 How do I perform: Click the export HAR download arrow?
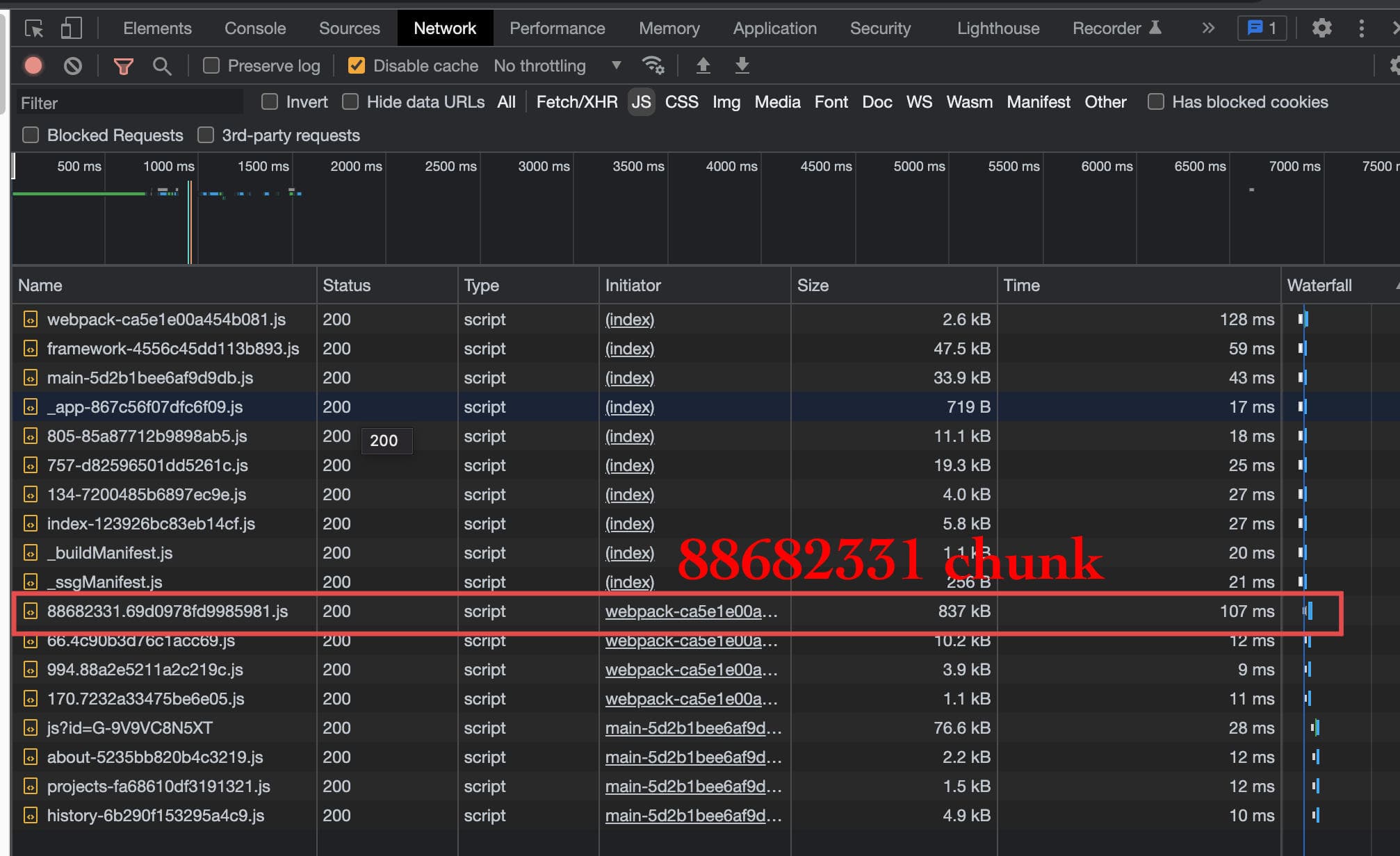(x=742, y=65)
